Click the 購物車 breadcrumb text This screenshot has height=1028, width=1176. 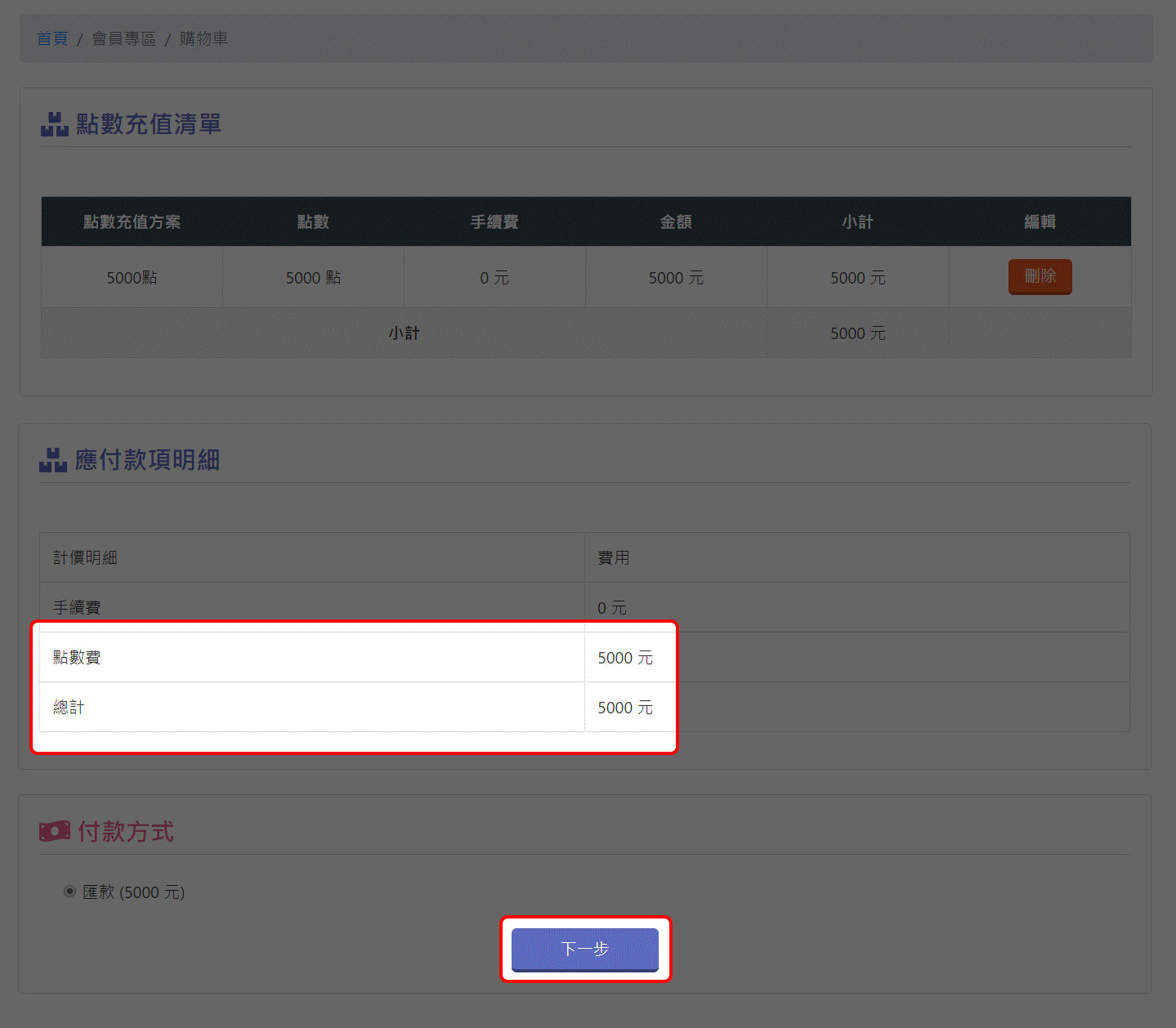point(203,38)
